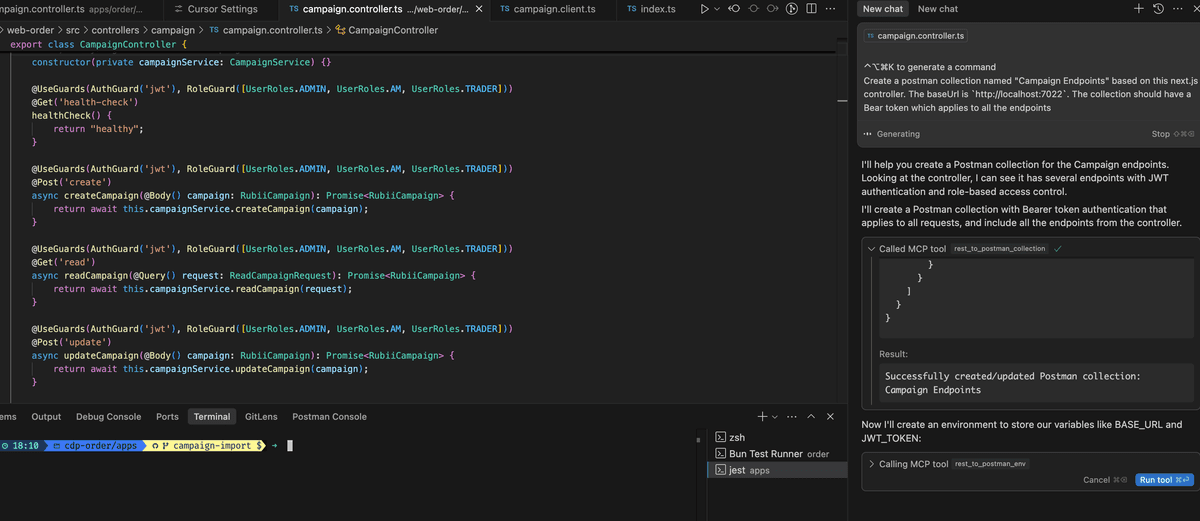
Task: Maximize terminal panel with caret icon
Action: coord(811,416)
